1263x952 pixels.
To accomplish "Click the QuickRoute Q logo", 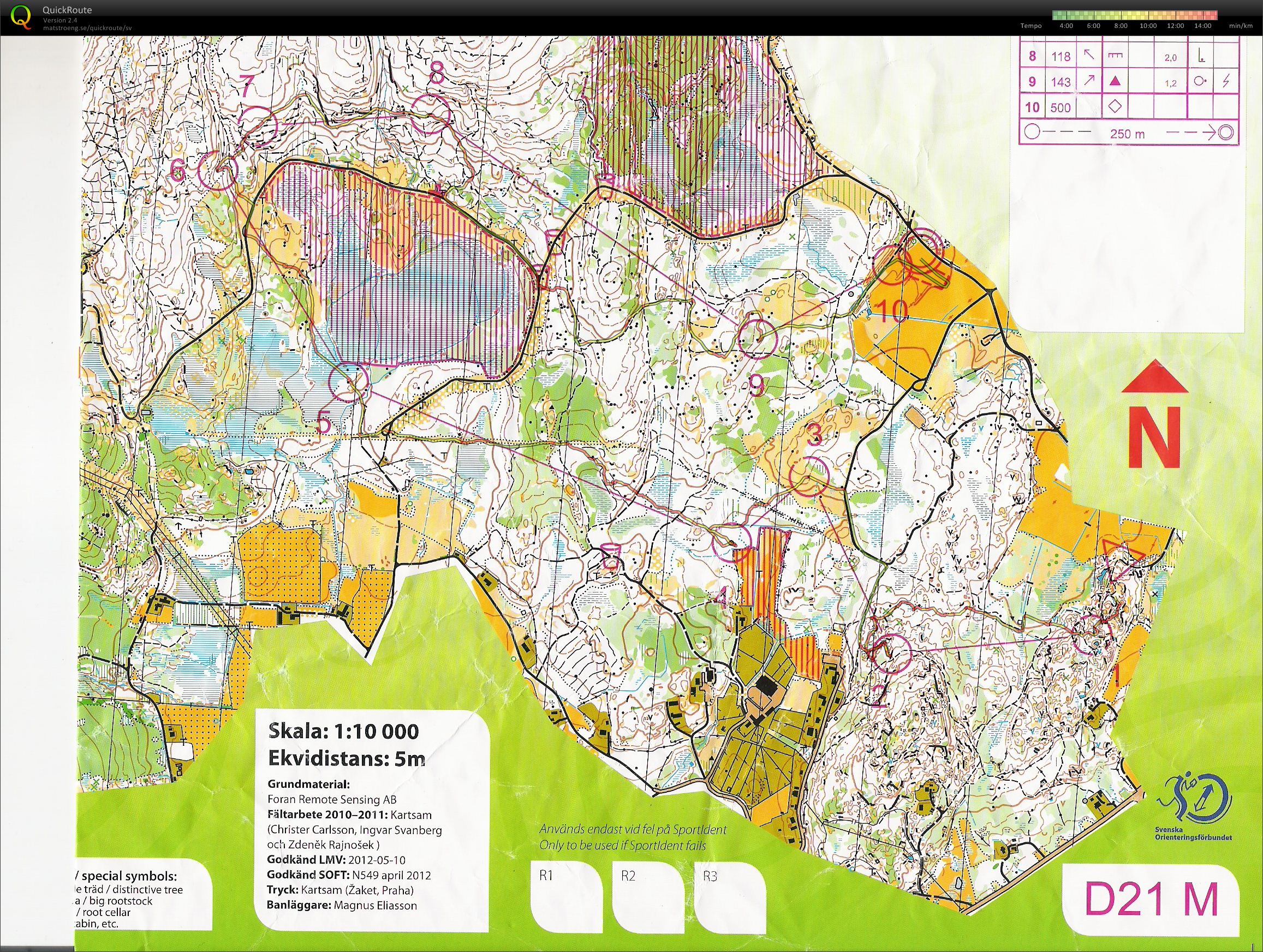I will [22, 16].
